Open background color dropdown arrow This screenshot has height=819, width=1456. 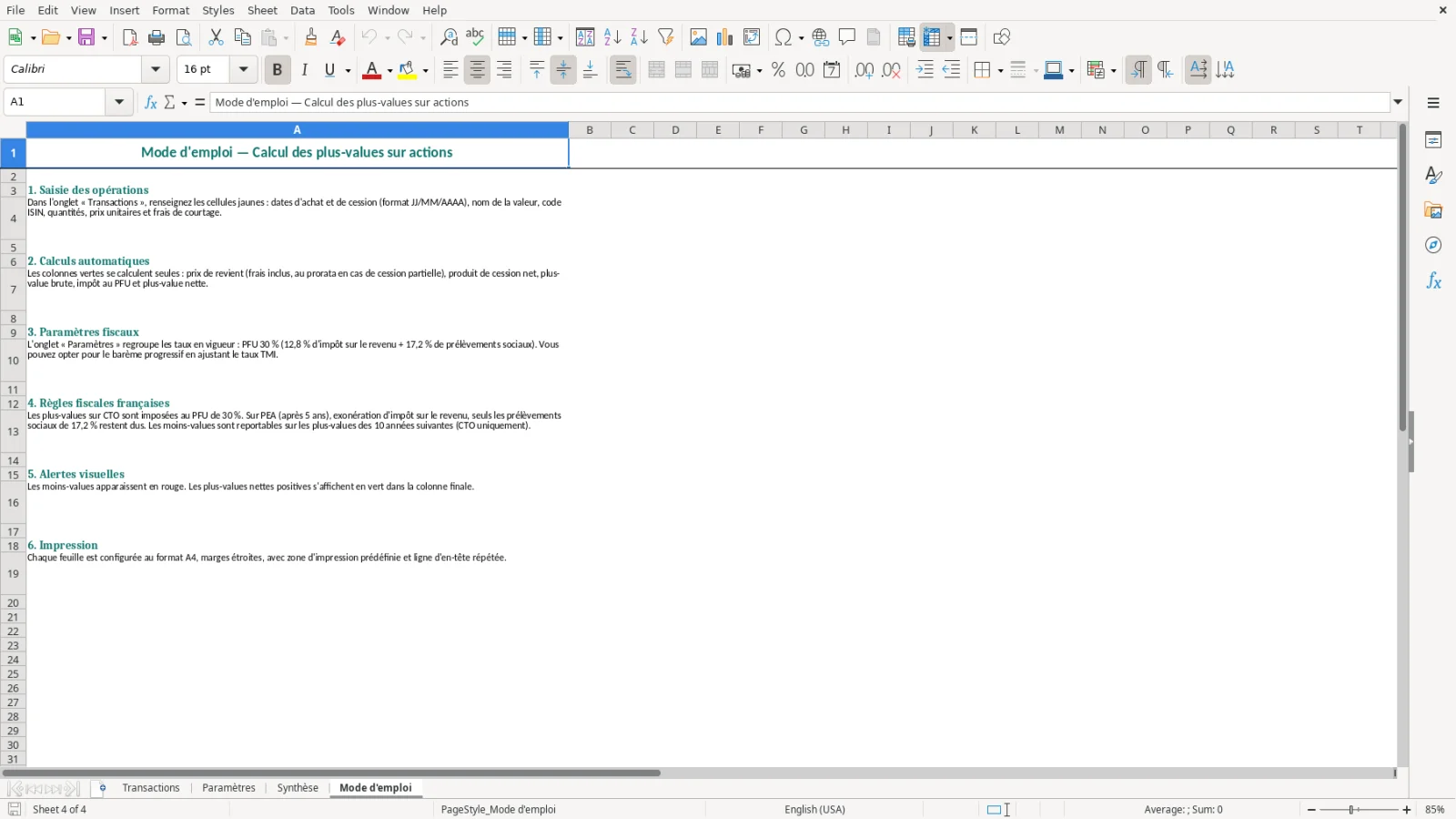425,71
